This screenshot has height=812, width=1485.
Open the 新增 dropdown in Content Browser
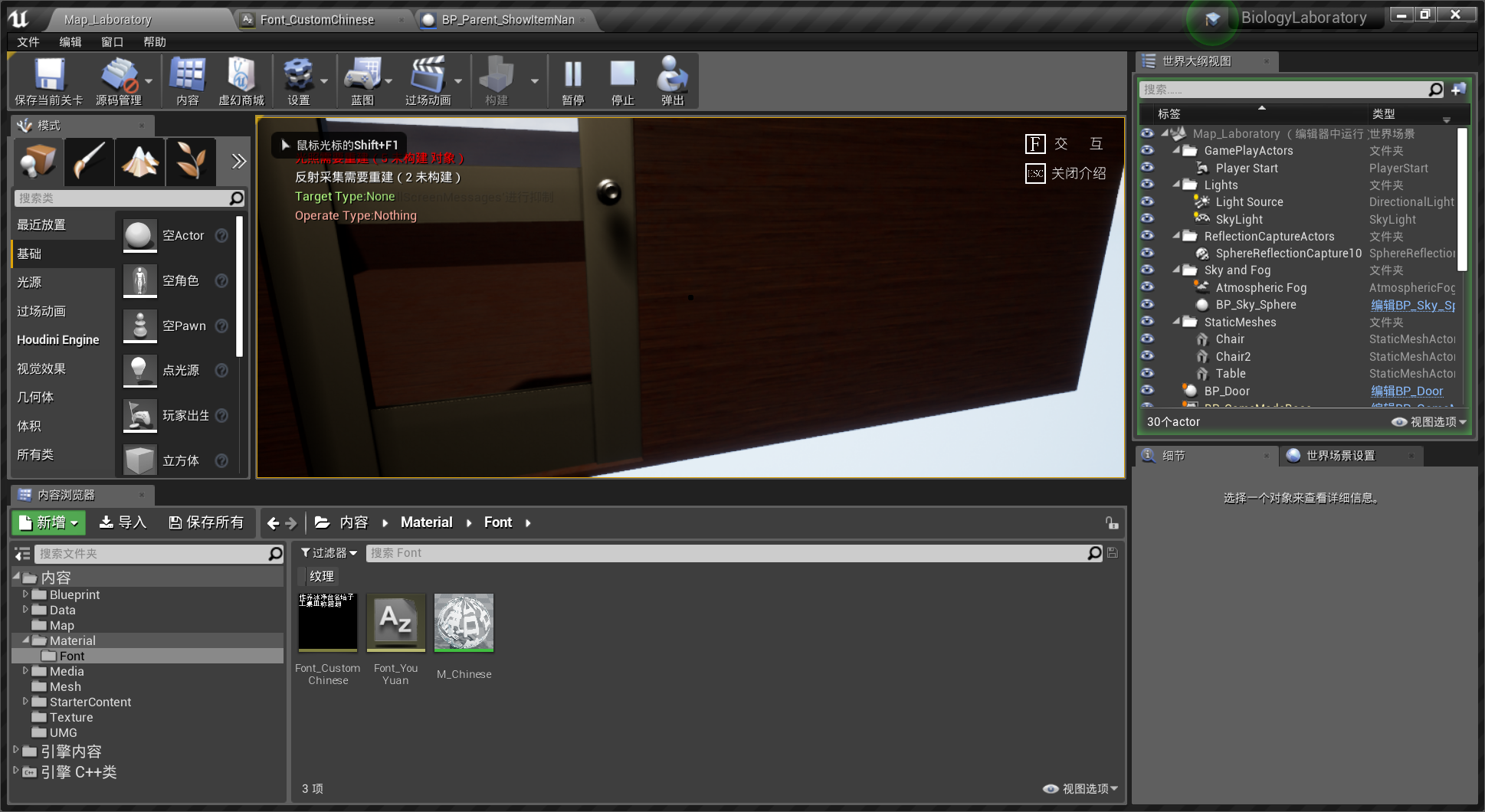tap(48, 522)
